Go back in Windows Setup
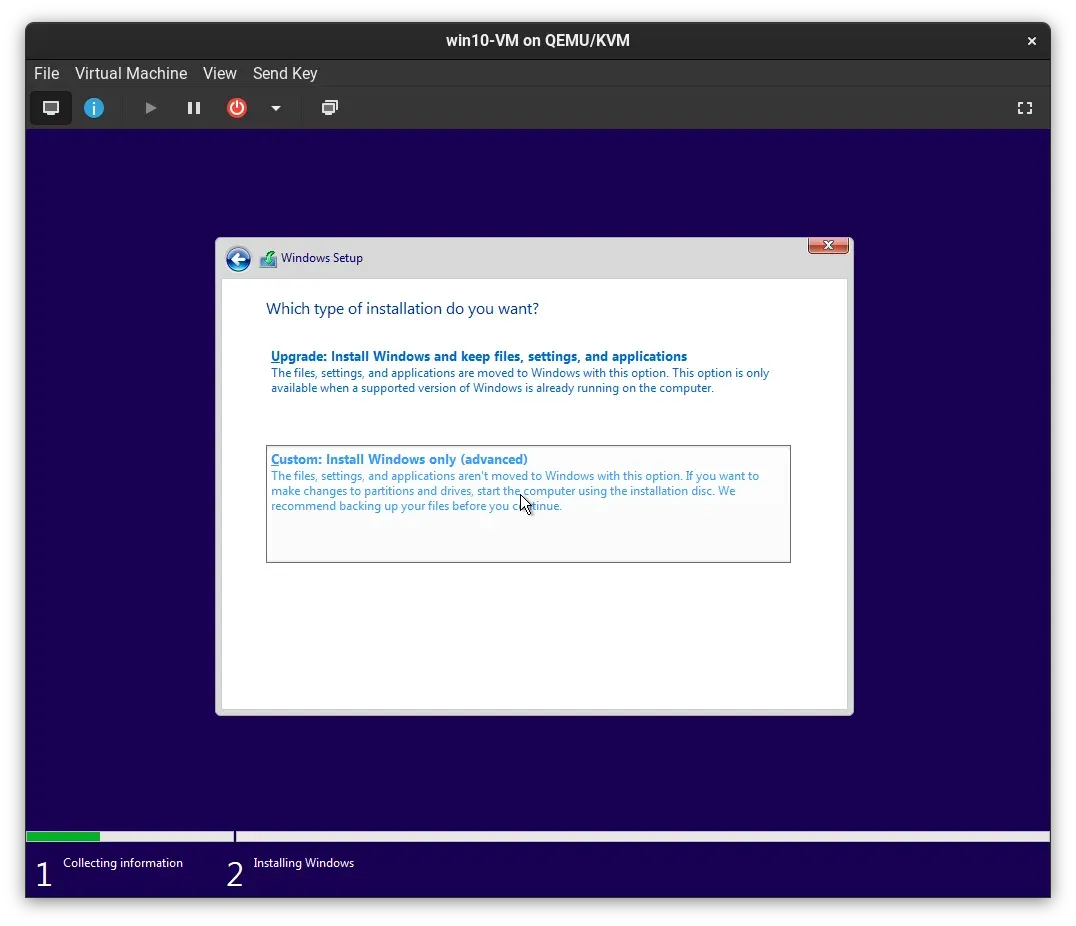1076x926 pixels. (x=238, y=259)
